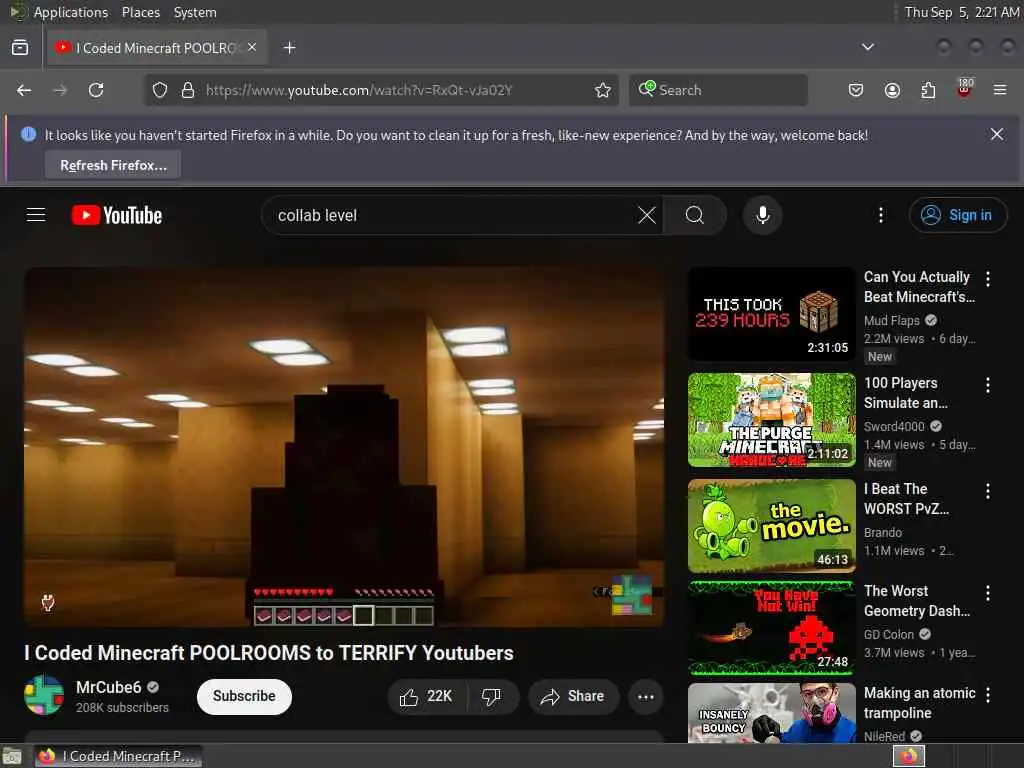Dismiss the Firefox refresh notification bar

click(x=997, y=134)
